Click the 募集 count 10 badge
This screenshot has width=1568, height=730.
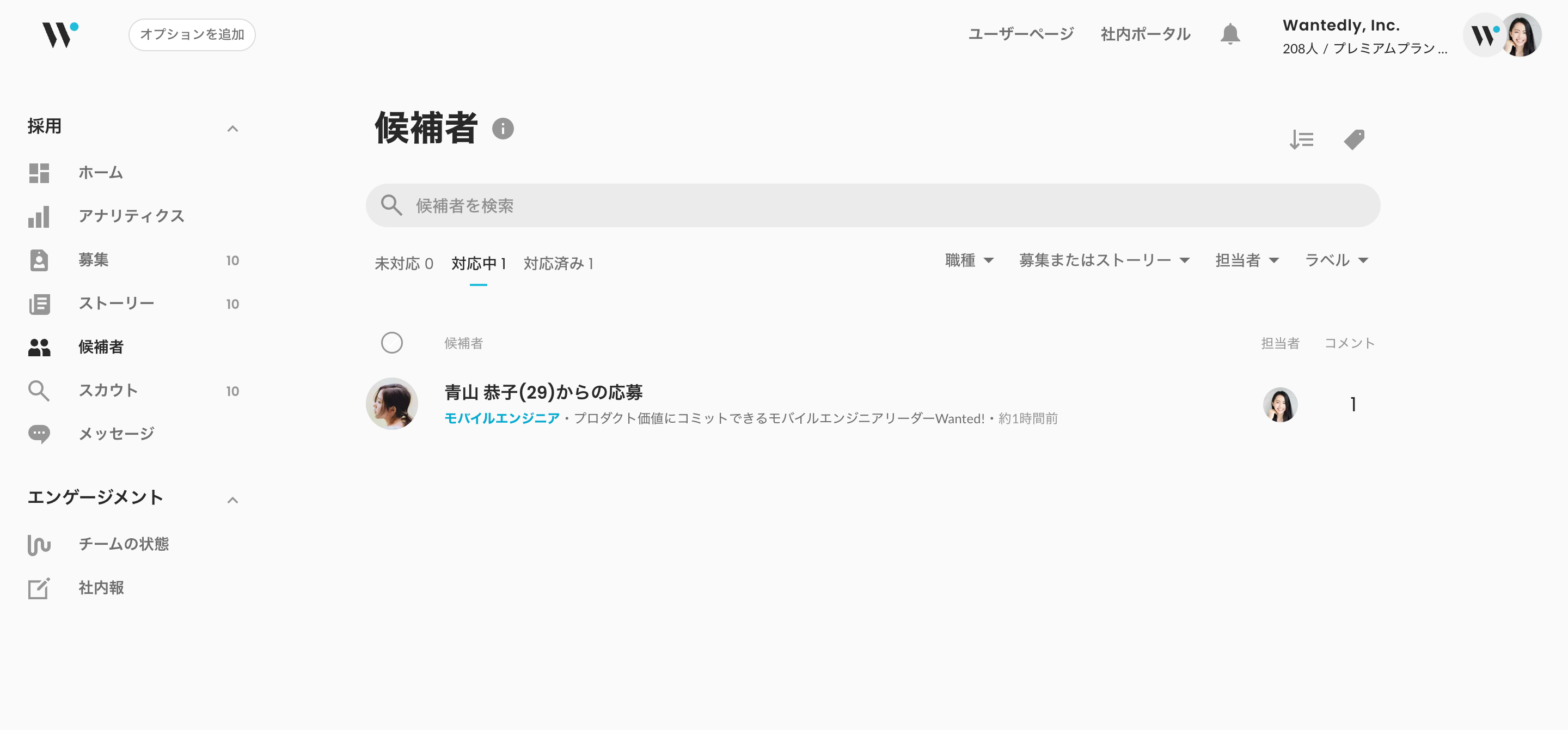pyautogui.click(x=232, y=260)
